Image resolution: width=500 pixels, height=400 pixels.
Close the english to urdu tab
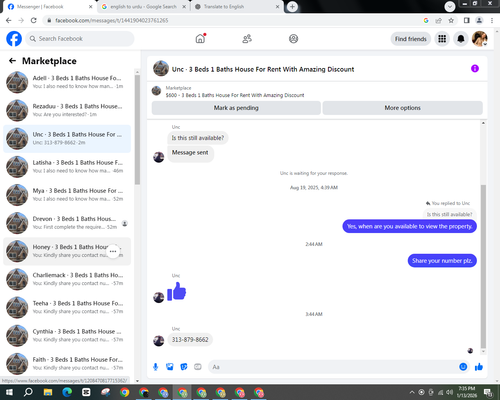[x=184, y=7]
